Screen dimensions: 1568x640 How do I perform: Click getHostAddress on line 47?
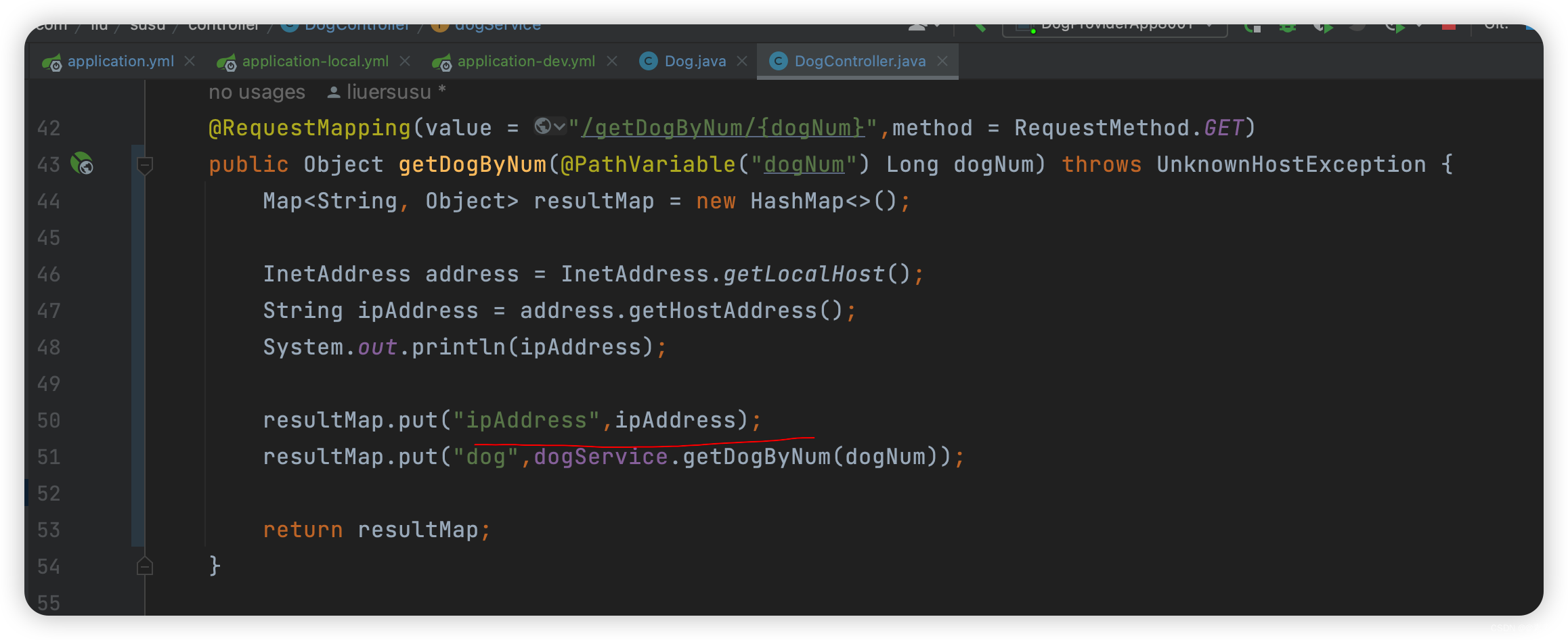point(722,311)
